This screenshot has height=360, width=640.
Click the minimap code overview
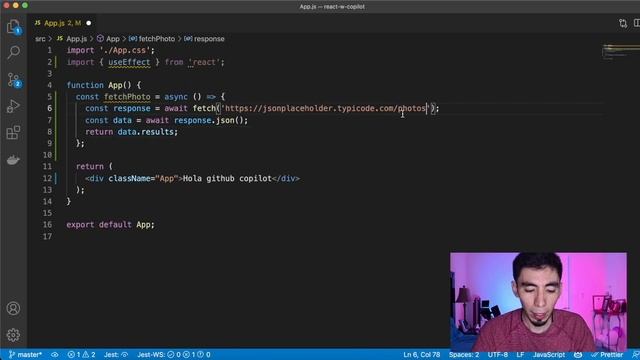(621, 52)
